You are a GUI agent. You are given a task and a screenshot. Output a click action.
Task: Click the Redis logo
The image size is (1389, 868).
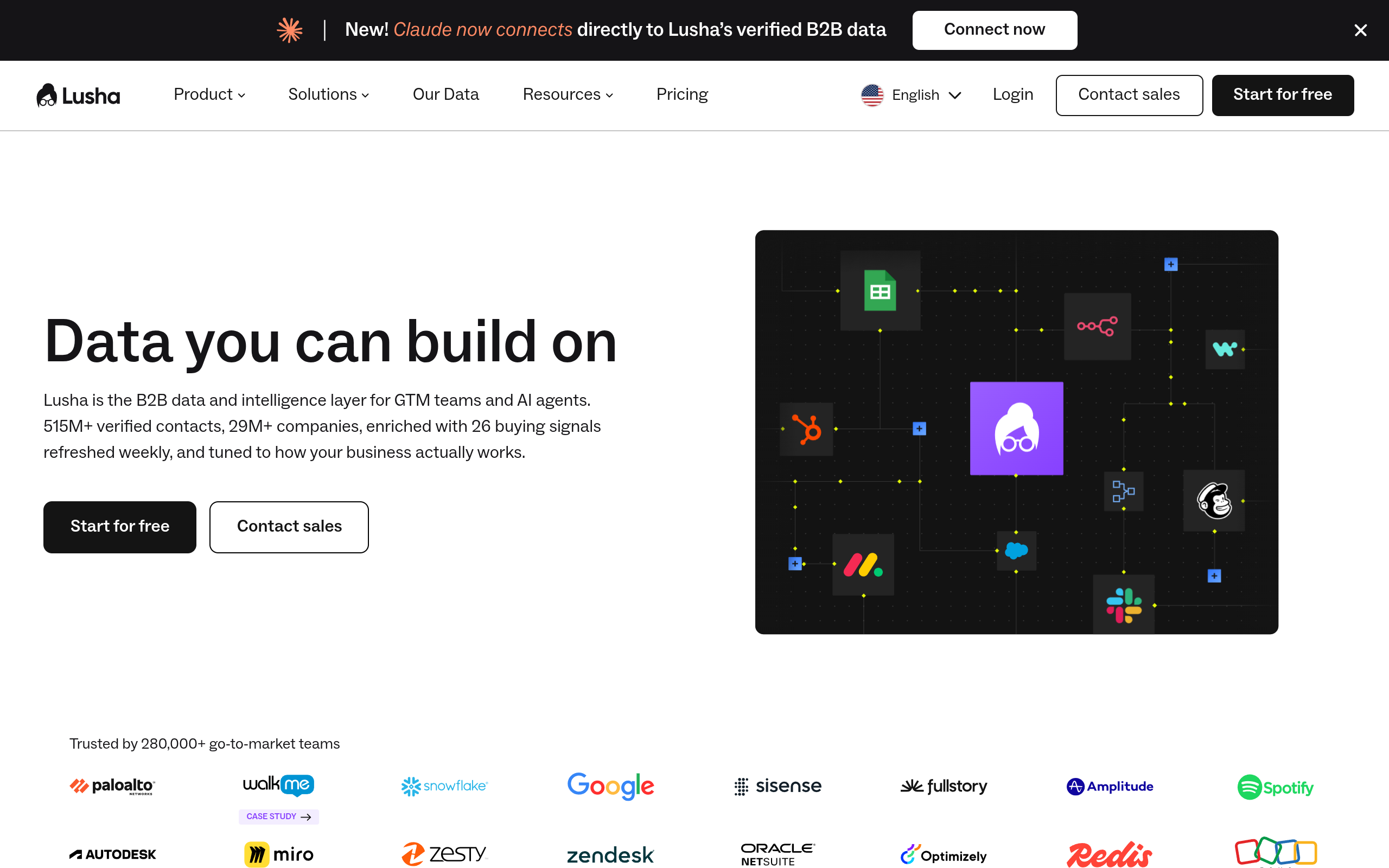click(x=1110, y=855)
